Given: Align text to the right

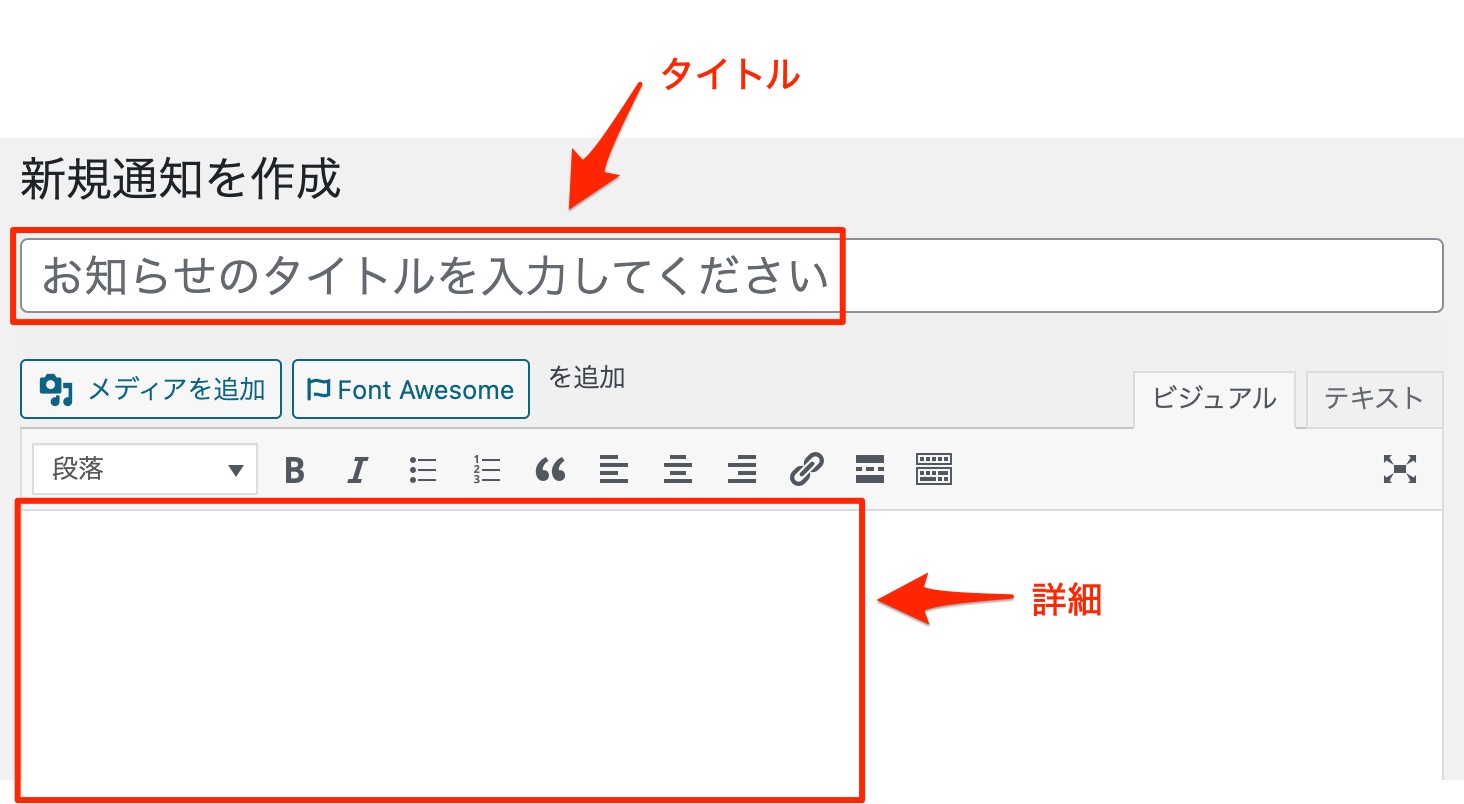Looking at the screenshot, I should point(742,469).
